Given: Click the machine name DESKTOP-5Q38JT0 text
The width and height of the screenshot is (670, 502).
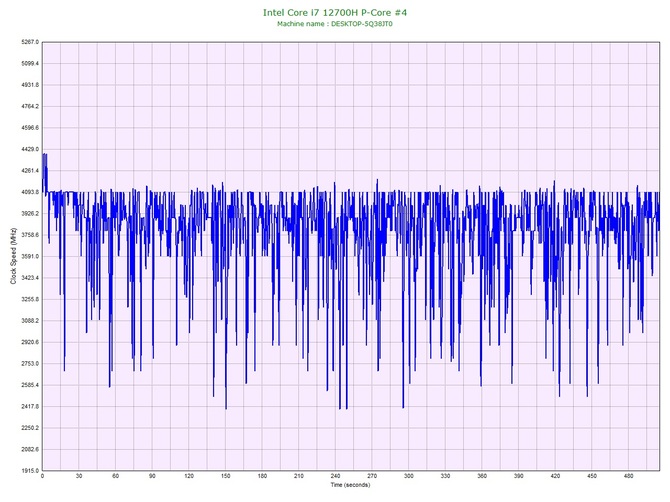Looking at the screenshot, I should (362, 24).
